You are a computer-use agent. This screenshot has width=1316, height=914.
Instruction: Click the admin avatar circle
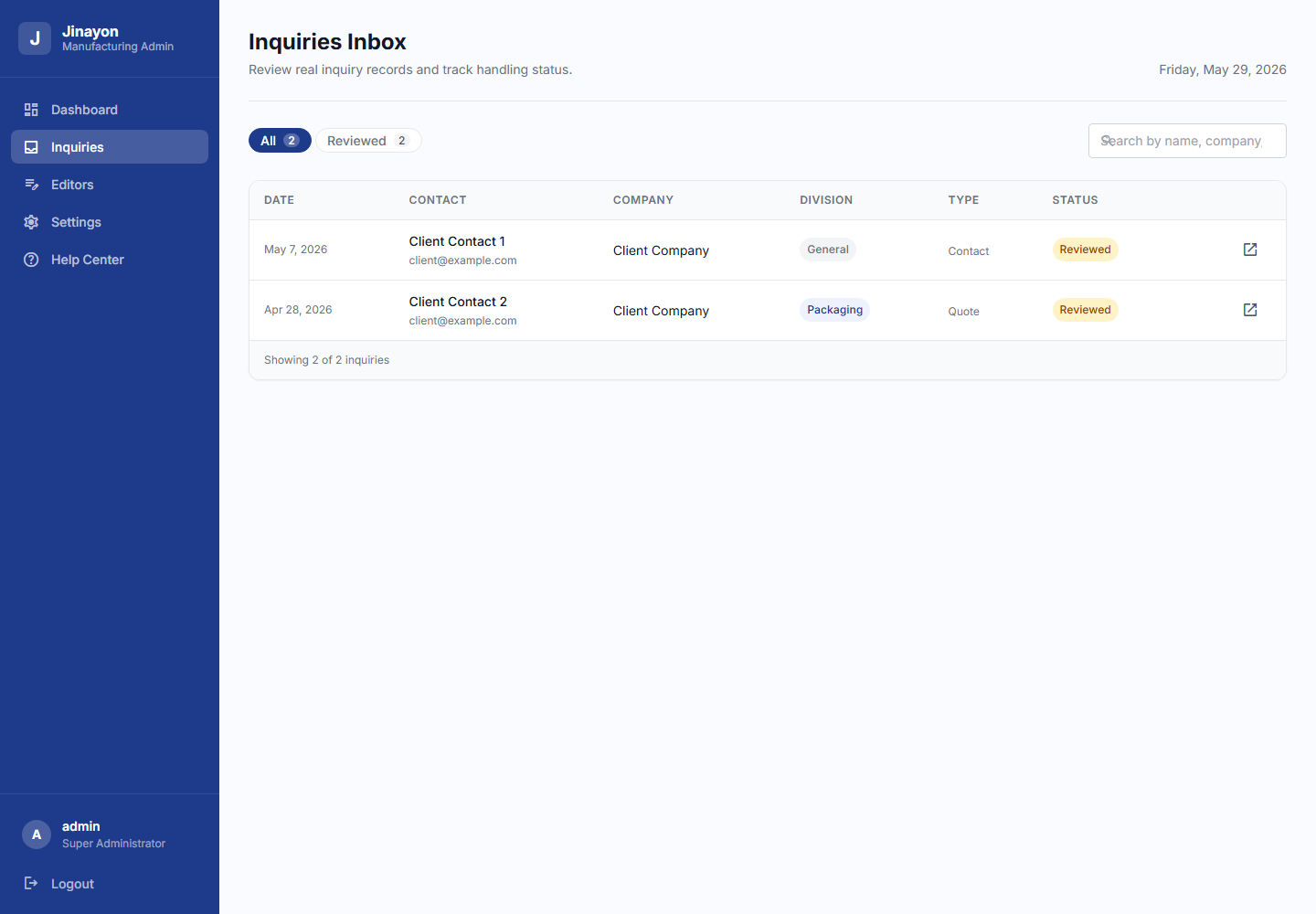tap(37, 834)
